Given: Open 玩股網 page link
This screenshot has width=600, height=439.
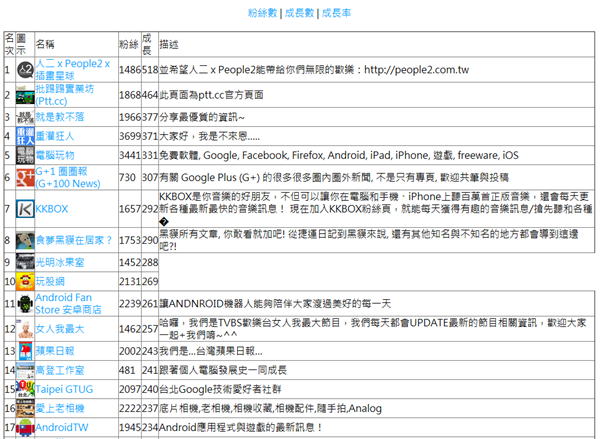Looking at the screenshot, I should (x=50, y=282).
